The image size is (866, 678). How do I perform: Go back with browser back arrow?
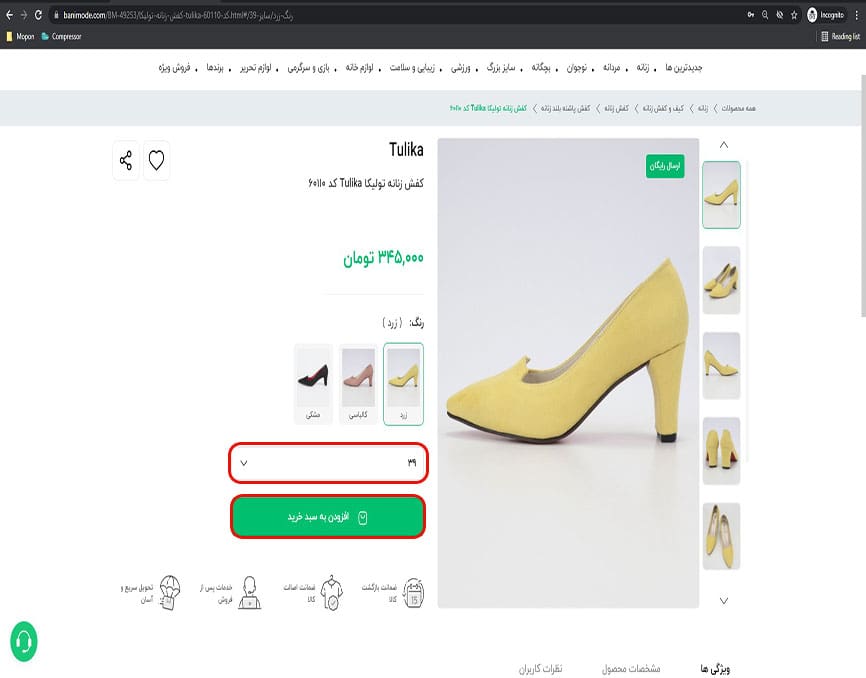(x=9, y=15)
